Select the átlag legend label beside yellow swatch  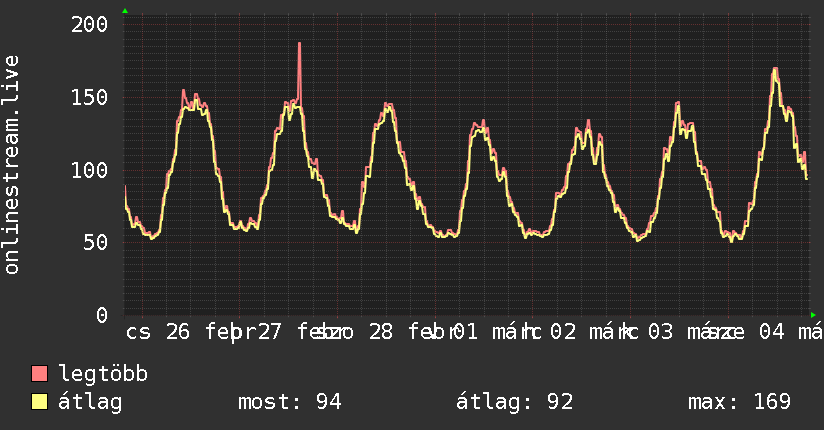[x=90, y=402]
